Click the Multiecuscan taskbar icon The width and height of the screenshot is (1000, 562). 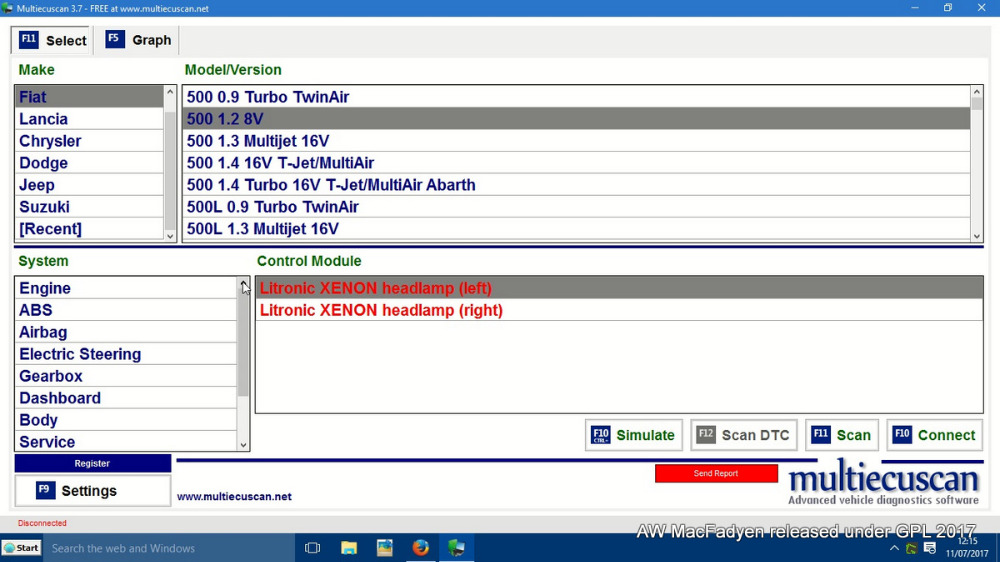coord(456,548)
